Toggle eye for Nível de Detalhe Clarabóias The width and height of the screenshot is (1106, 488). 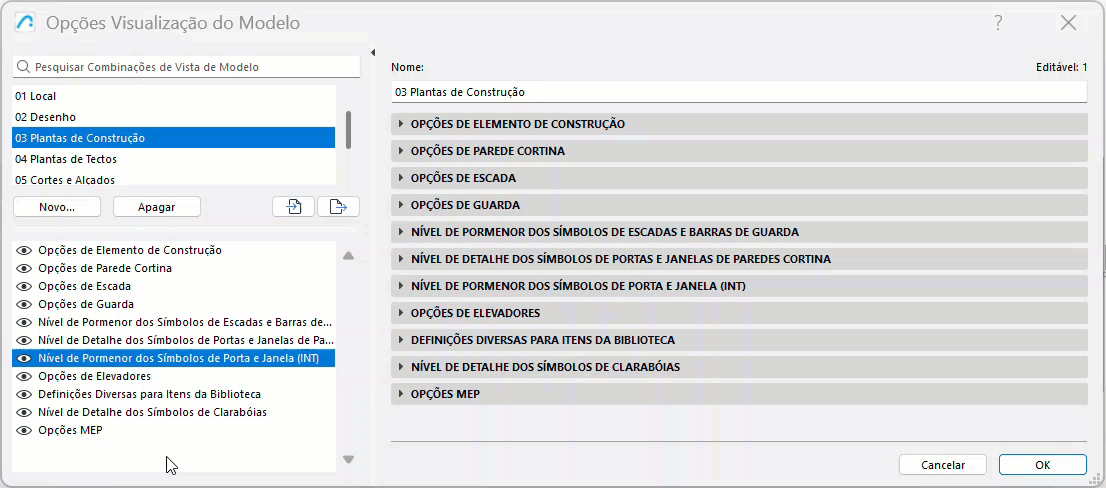pyautogui.click(x=25, y=413)
